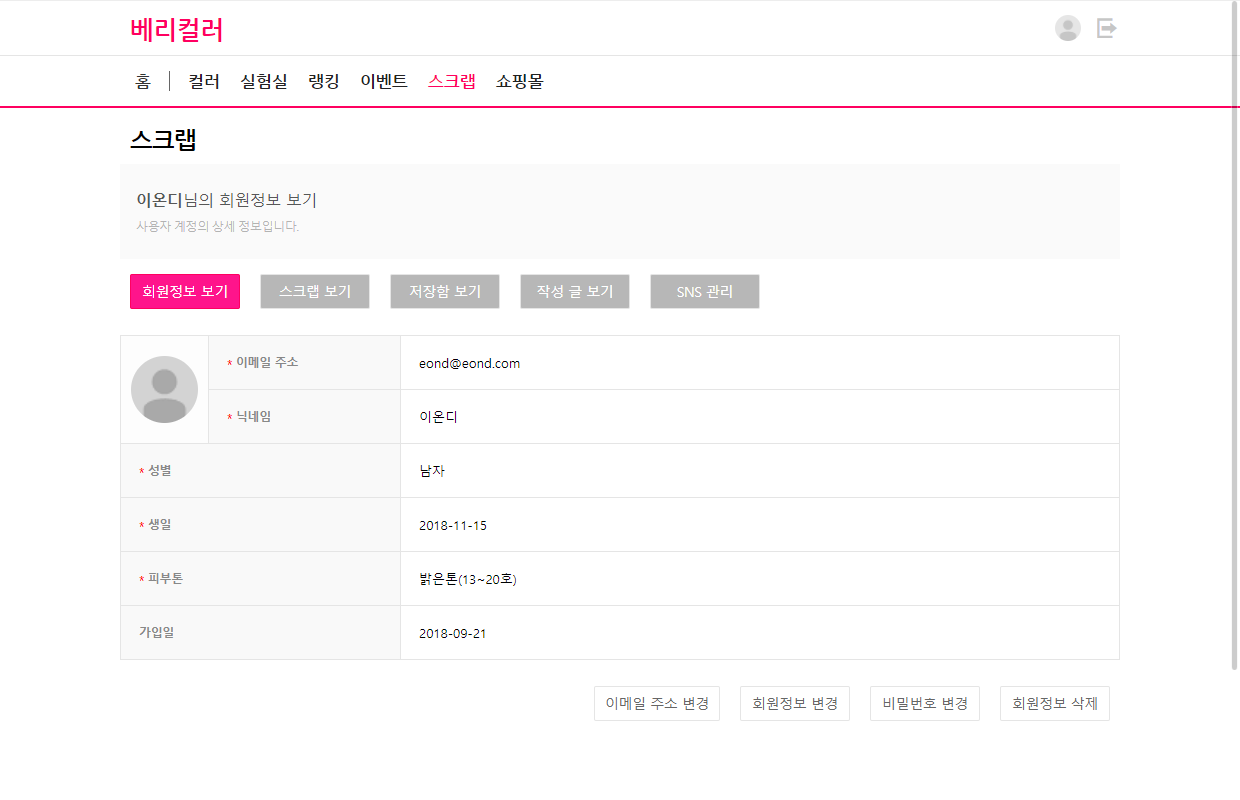The height and width of the screenshot is (800, 1240).
Task: Click the 베리컬러 logo
Action: pyautogui.click(x=176, y=30)
